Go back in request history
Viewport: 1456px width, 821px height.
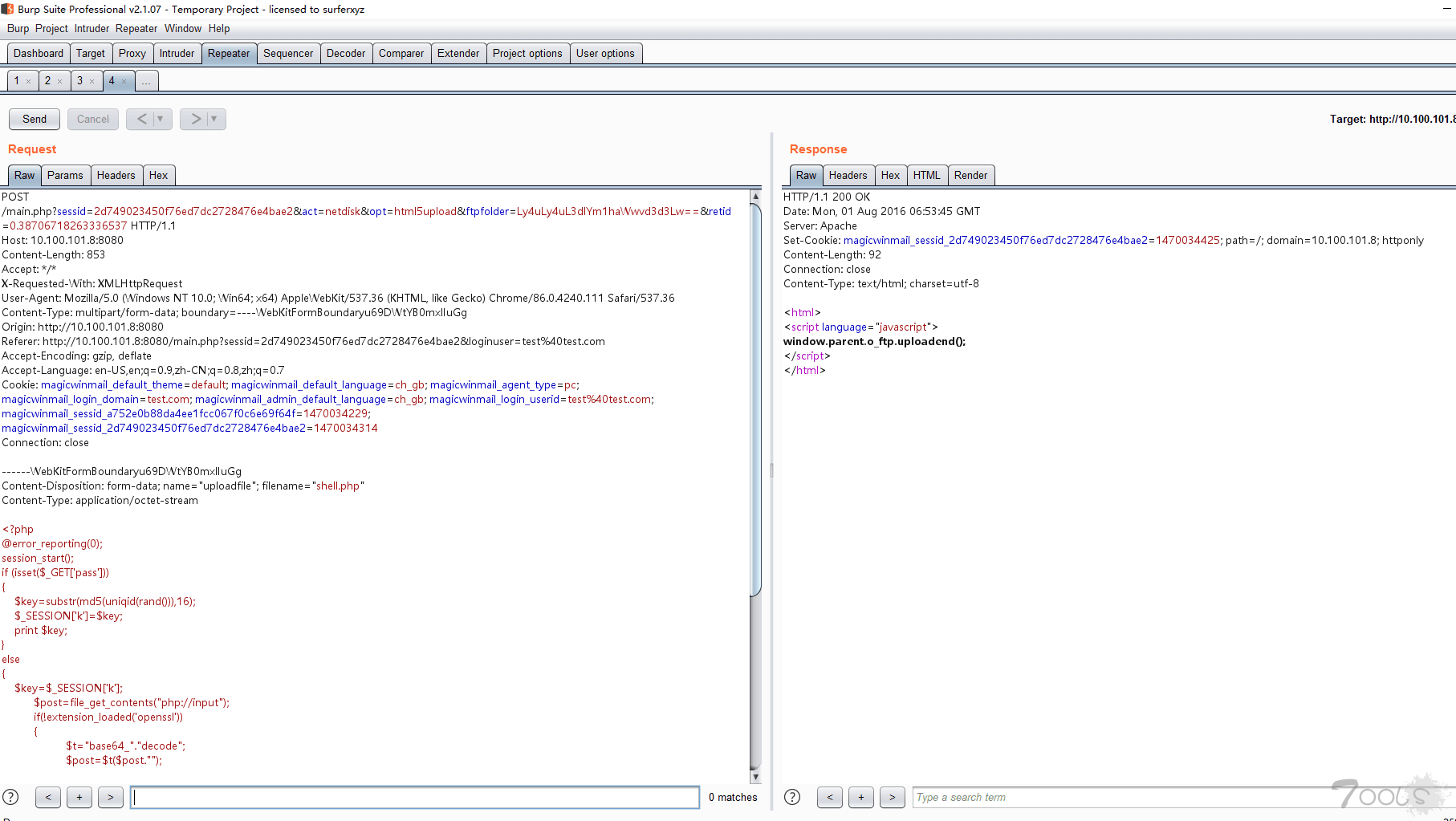click(141, 119)
